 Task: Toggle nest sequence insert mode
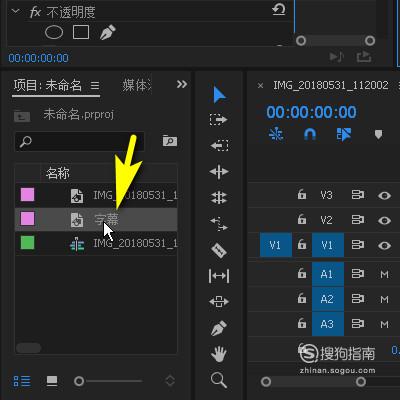pos(276,134)
